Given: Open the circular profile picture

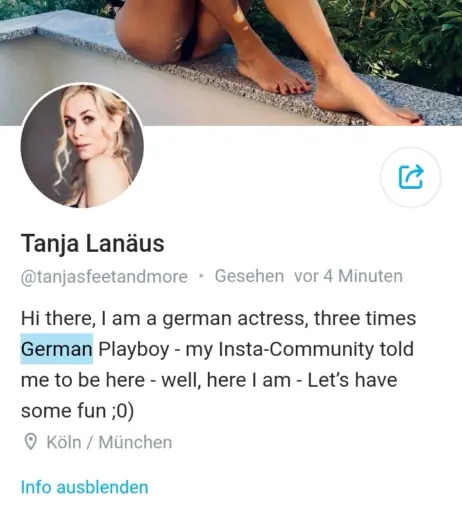Looking at the screenshot, I should click(82, 145).
